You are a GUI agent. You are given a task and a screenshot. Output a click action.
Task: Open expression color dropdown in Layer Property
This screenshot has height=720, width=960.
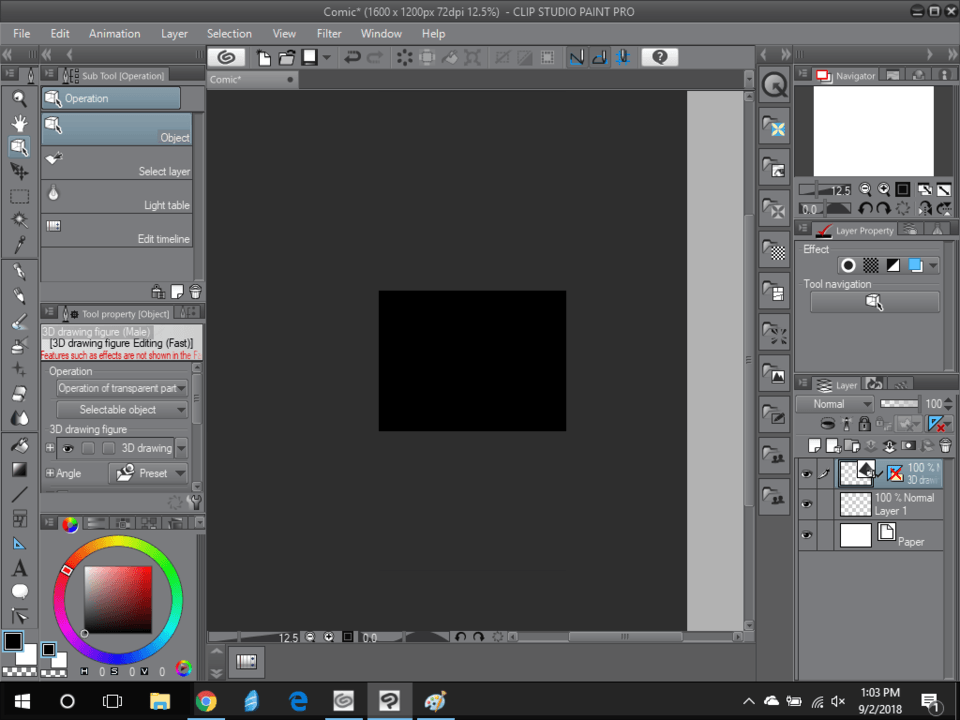932,266
